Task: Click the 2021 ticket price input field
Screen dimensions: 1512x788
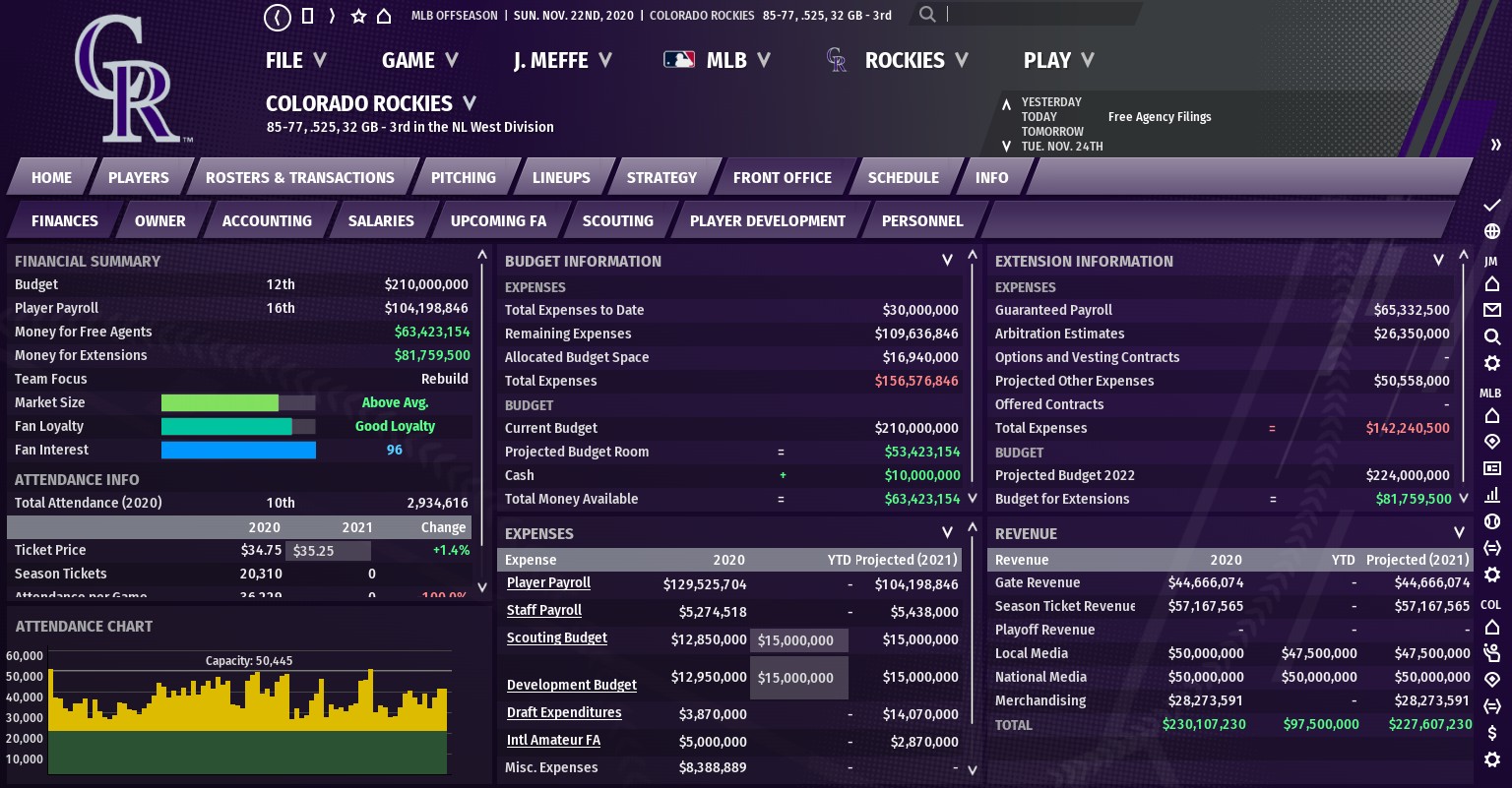Action: click(328, 551)
